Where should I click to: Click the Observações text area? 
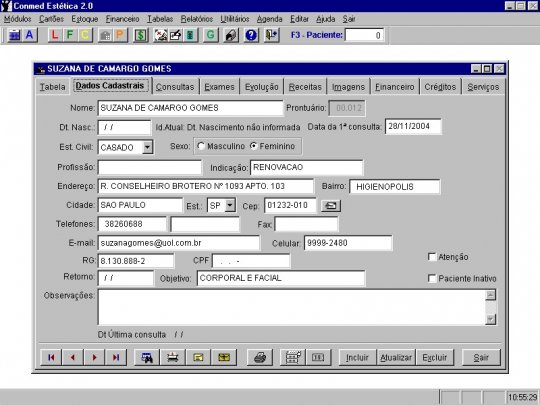coord(292,307)
